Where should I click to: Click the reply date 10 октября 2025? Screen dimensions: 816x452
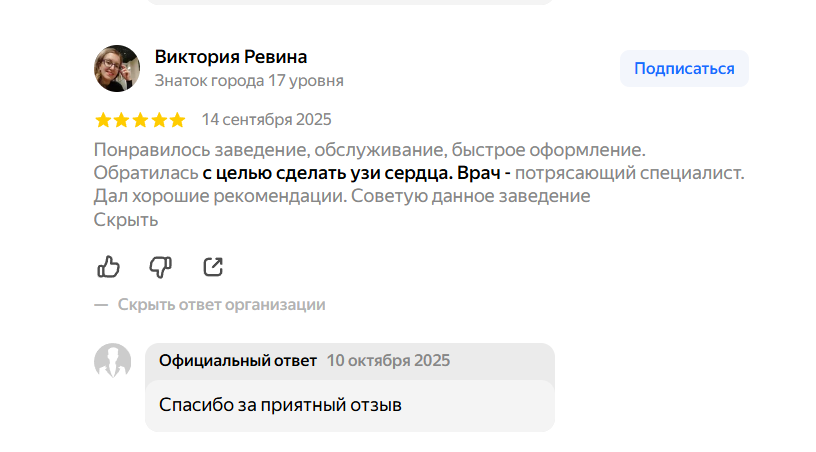point(388,360)
